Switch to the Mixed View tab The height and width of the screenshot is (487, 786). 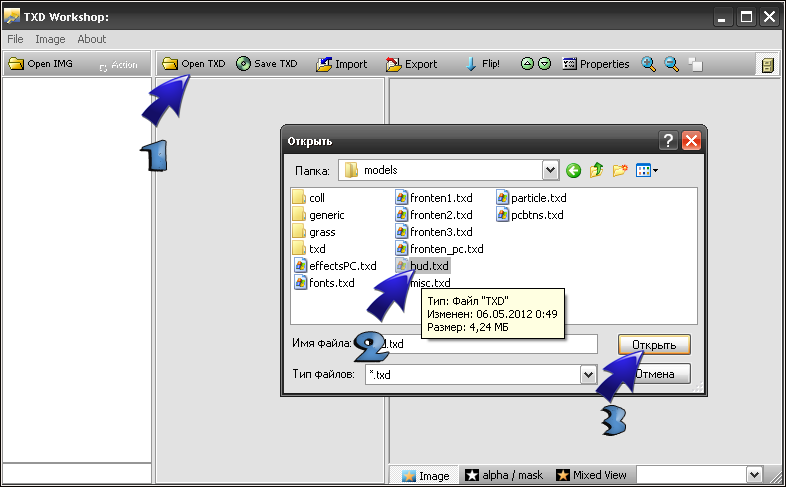coord(592,475)
